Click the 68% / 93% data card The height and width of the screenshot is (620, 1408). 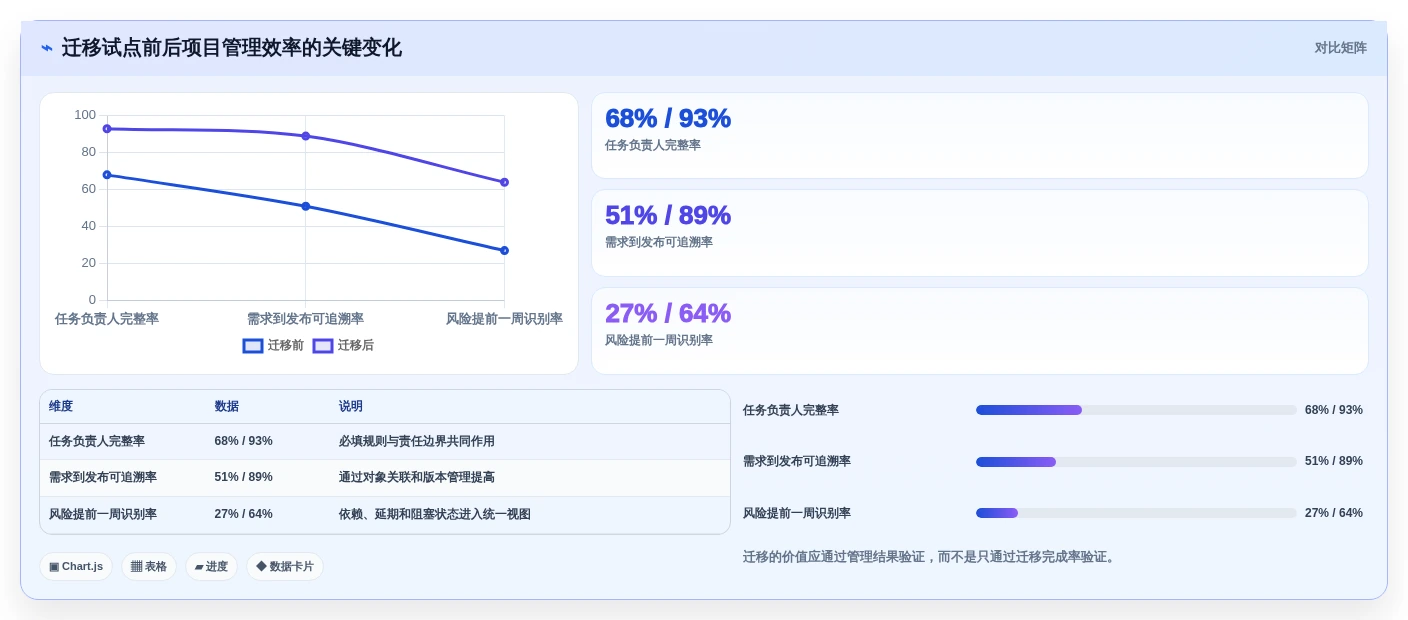coord(979,136)
